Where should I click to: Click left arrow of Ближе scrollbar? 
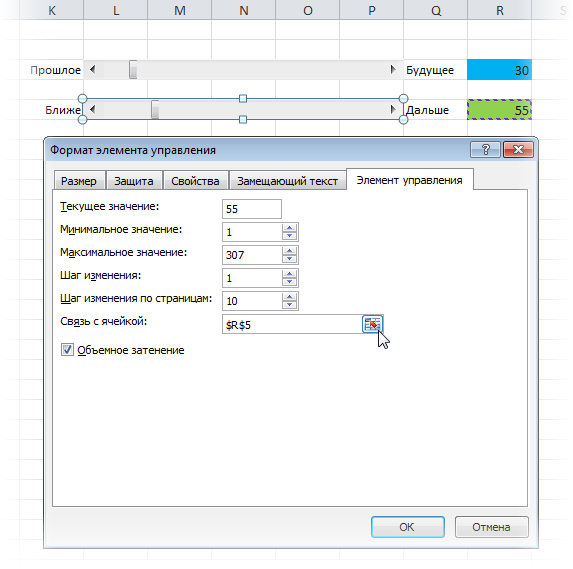point(93,109)
